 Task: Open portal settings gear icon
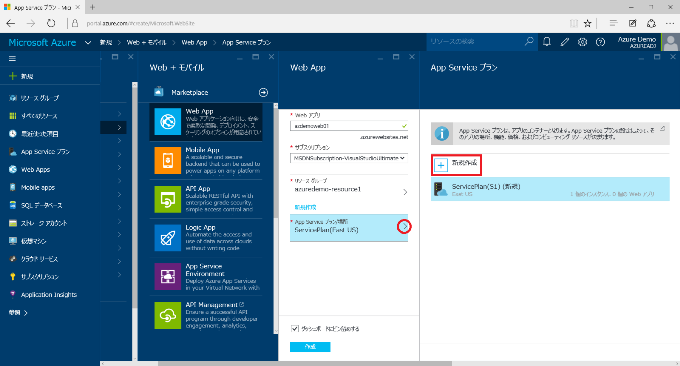pos(582,42)
